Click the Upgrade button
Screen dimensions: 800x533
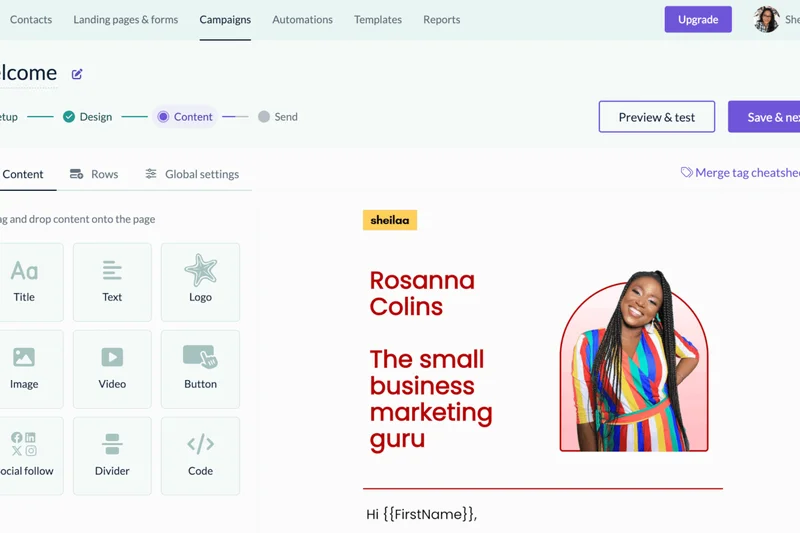[x=698, y=19]
